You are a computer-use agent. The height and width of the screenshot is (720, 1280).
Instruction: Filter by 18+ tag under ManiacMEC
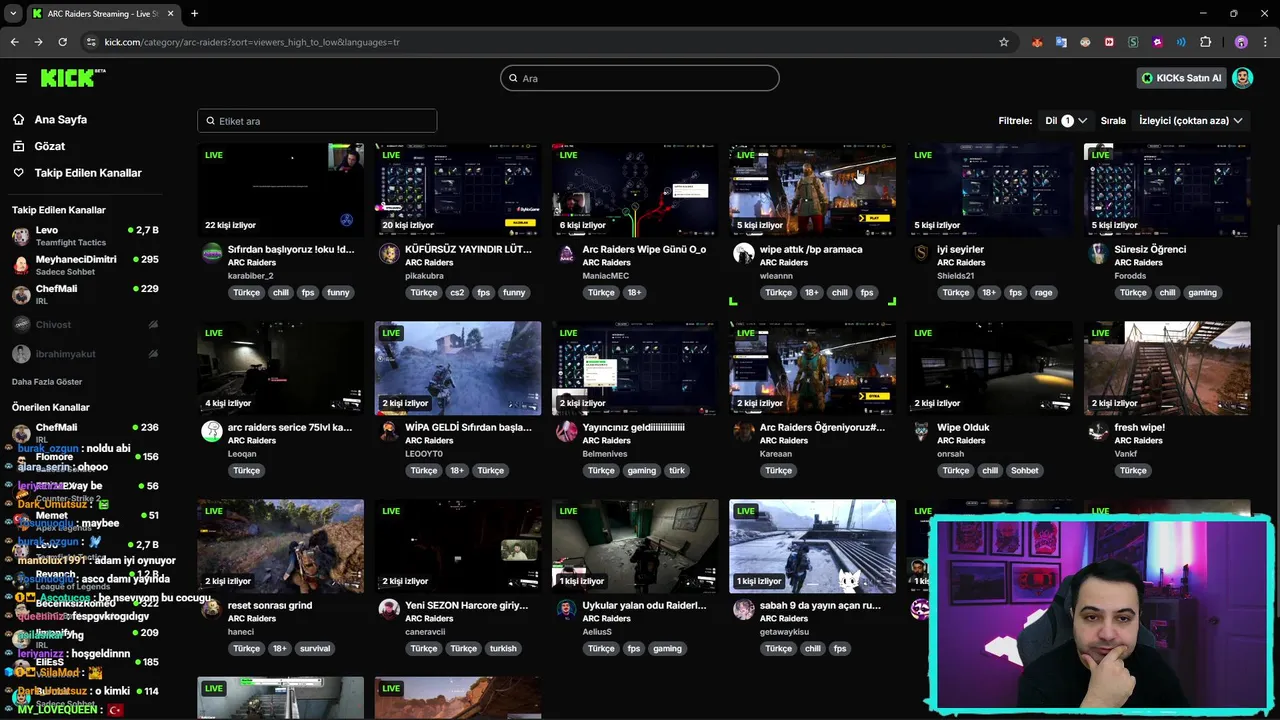[634, 293]
